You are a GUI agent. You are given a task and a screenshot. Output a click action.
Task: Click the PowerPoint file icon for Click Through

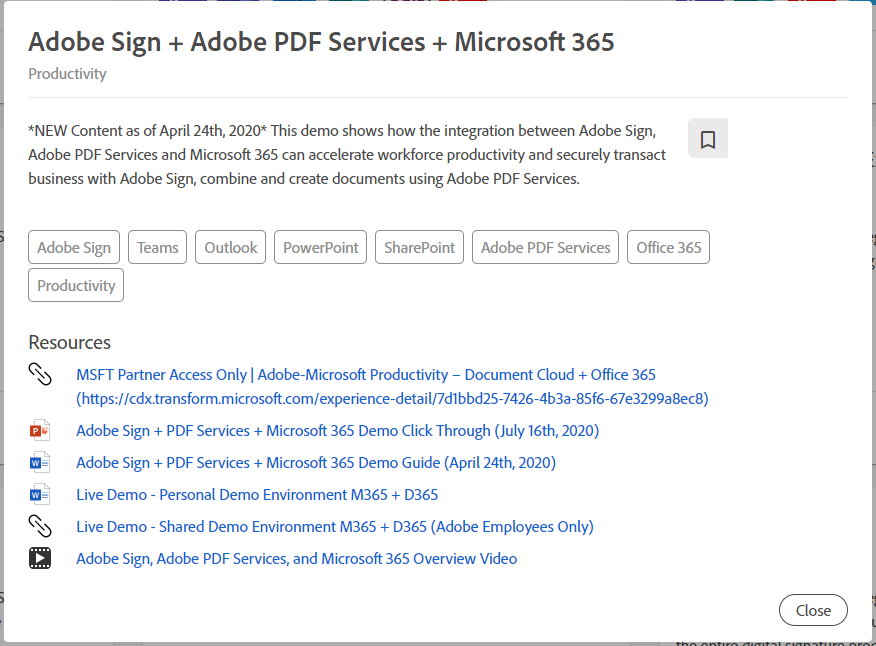pos(40,431)
